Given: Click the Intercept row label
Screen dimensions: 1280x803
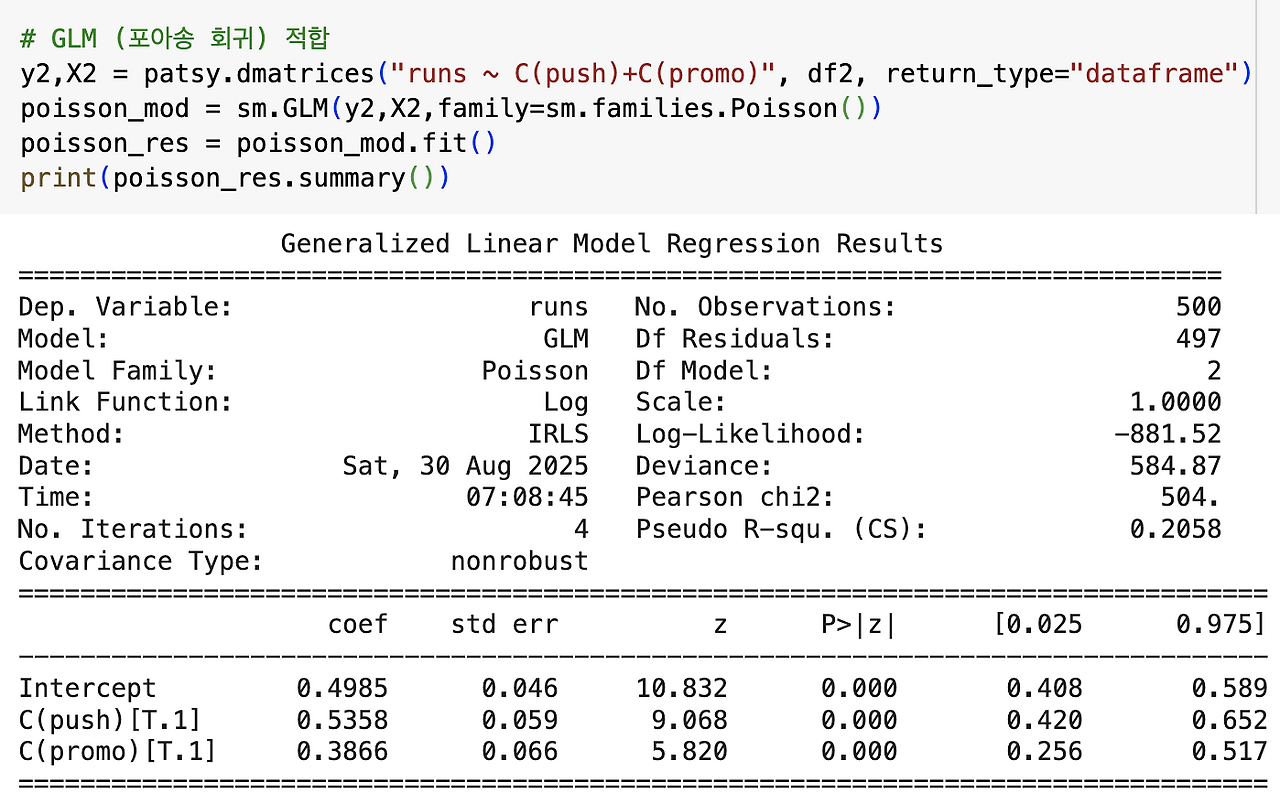Looking at the screenshot, I should tap(88, 688).
